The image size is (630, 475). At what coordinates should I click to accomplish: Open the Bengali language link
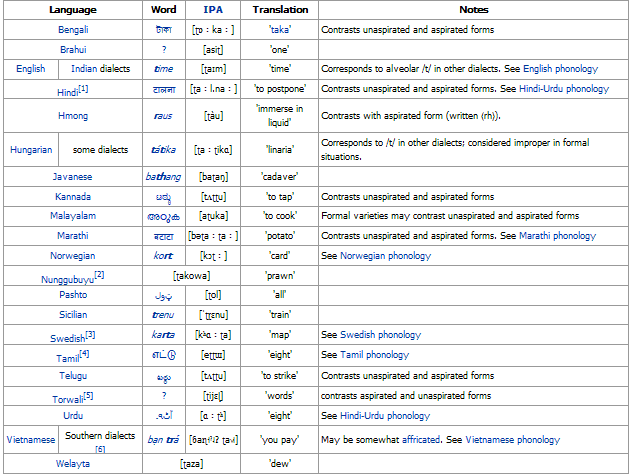point(73,29)
